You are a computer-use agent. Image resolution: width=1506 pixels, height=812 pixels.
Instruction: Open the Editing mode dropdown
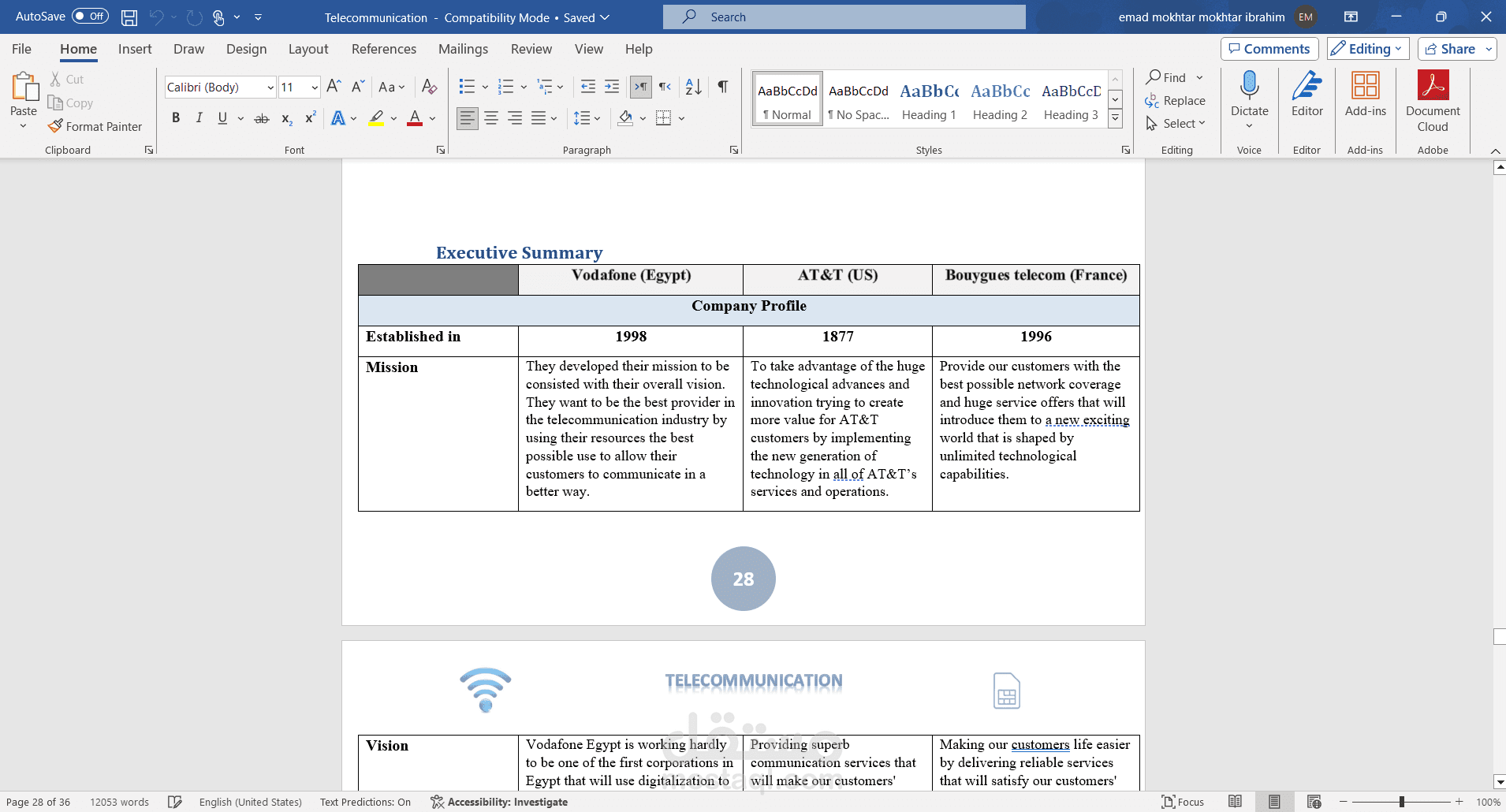[x=1368, y=49]
